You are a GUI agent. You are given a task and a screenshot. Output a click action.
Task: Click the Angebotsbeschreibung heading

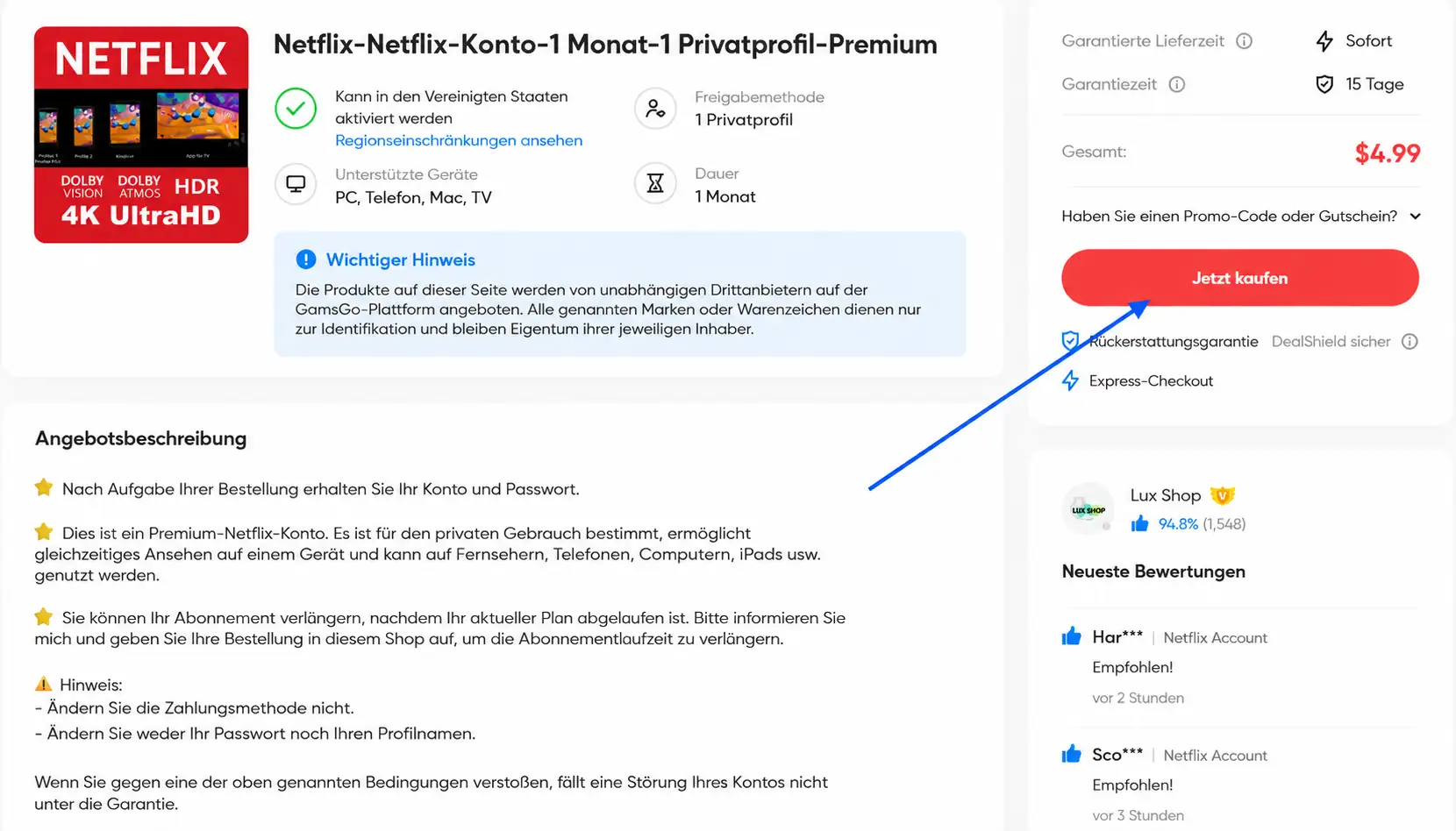pos(141,438)
